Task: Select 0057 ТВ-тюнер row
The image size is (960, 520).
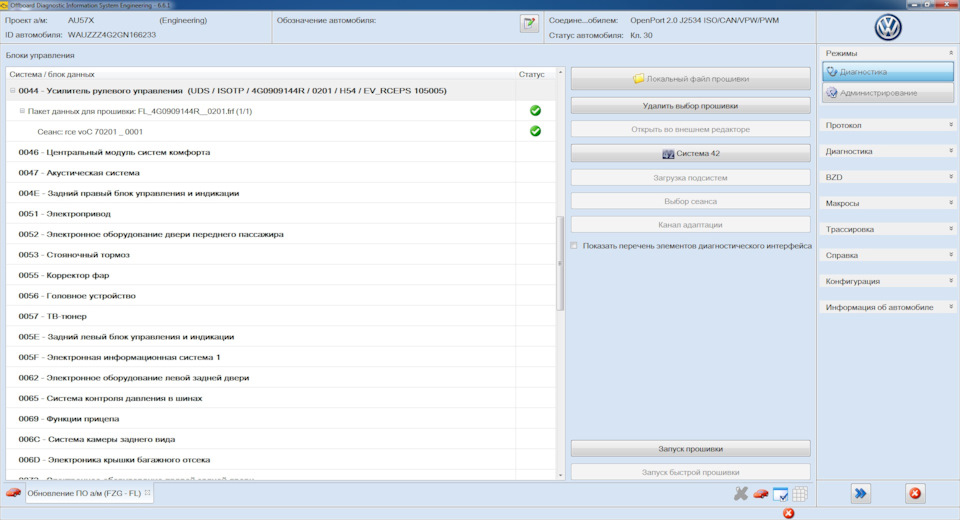Action: click(x=281, y=316)
